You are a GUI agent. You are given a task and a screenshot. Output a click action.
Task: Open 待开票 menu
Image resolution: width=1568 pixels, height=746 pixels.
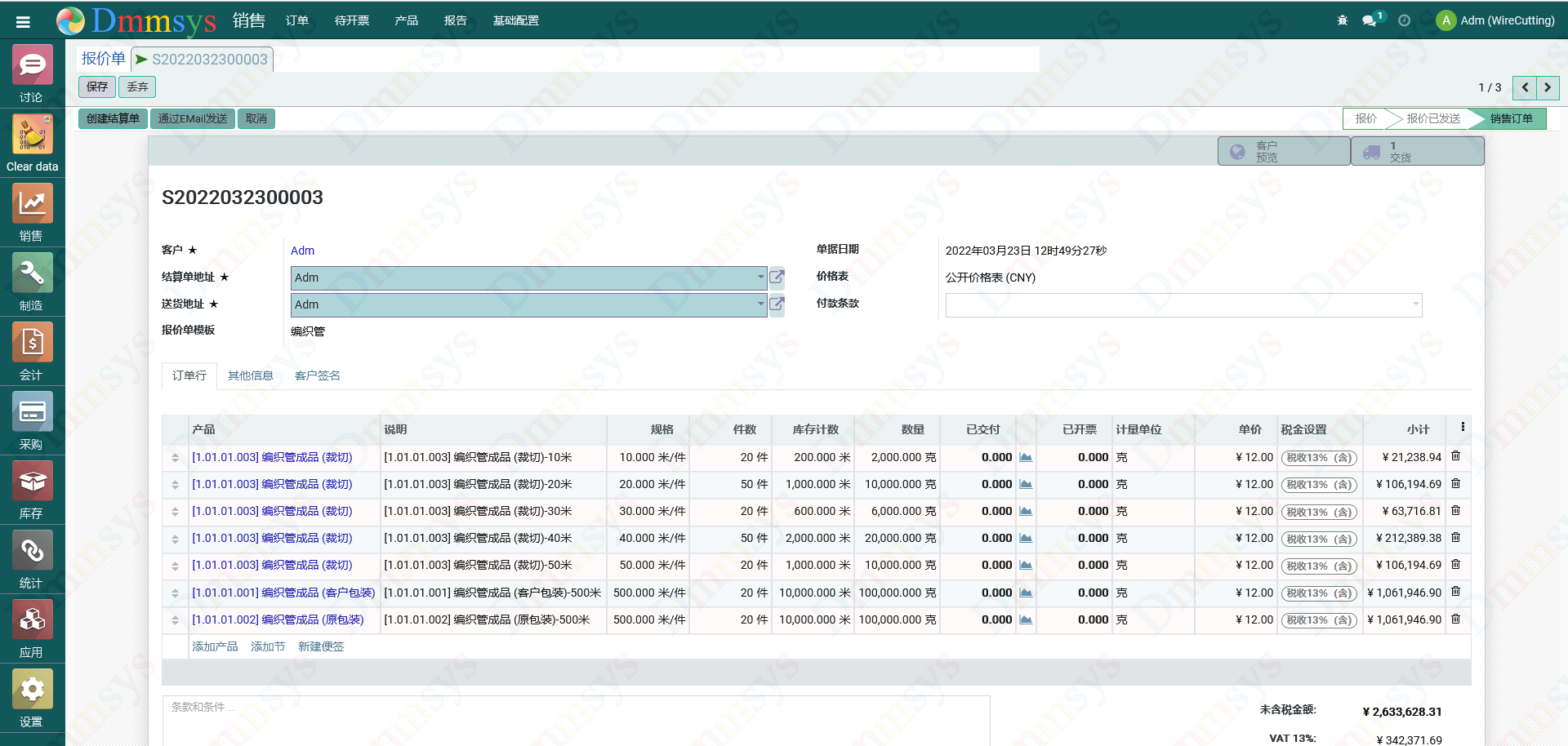pos(352,20)
